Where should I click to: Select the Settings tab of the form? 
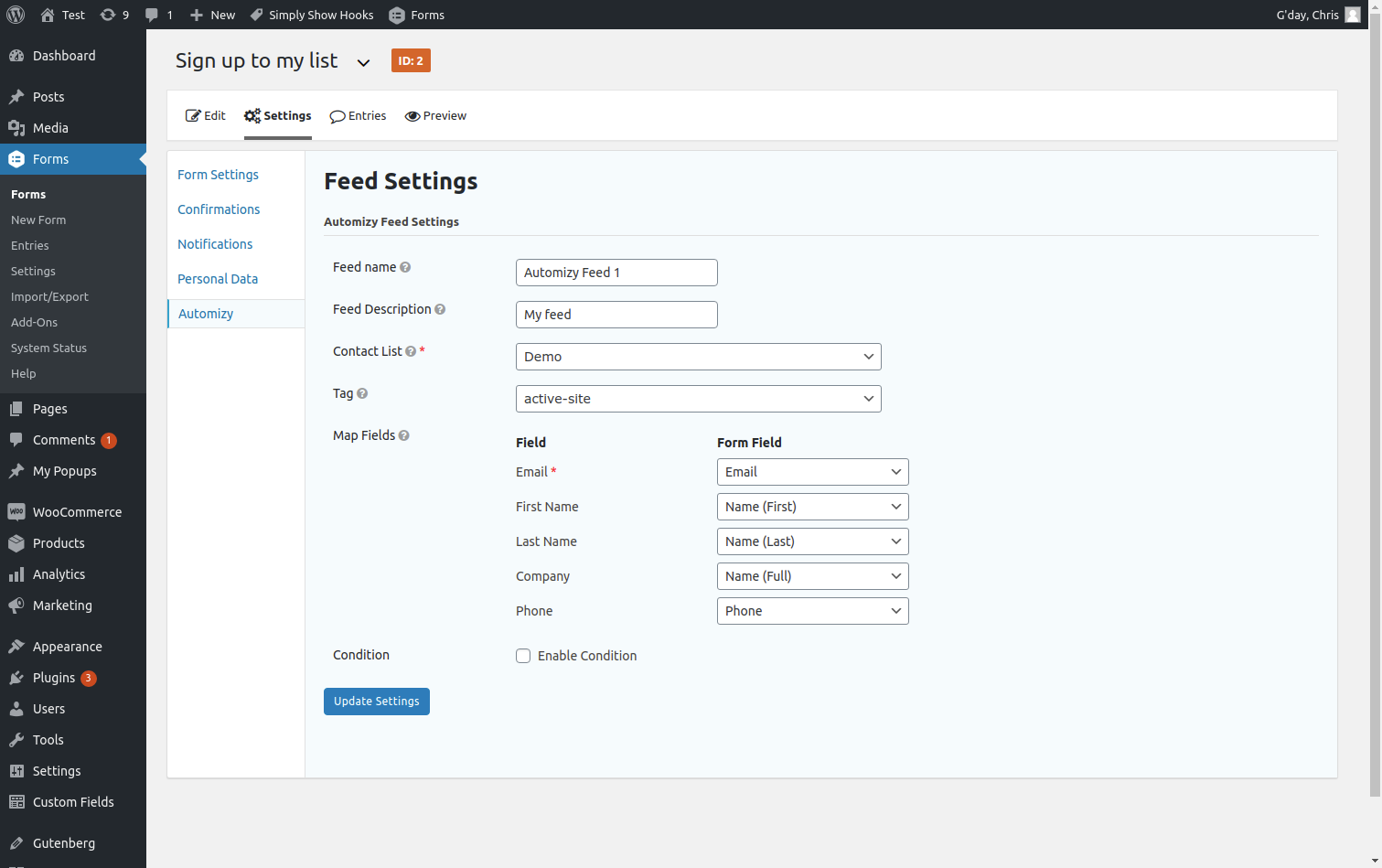278,116
